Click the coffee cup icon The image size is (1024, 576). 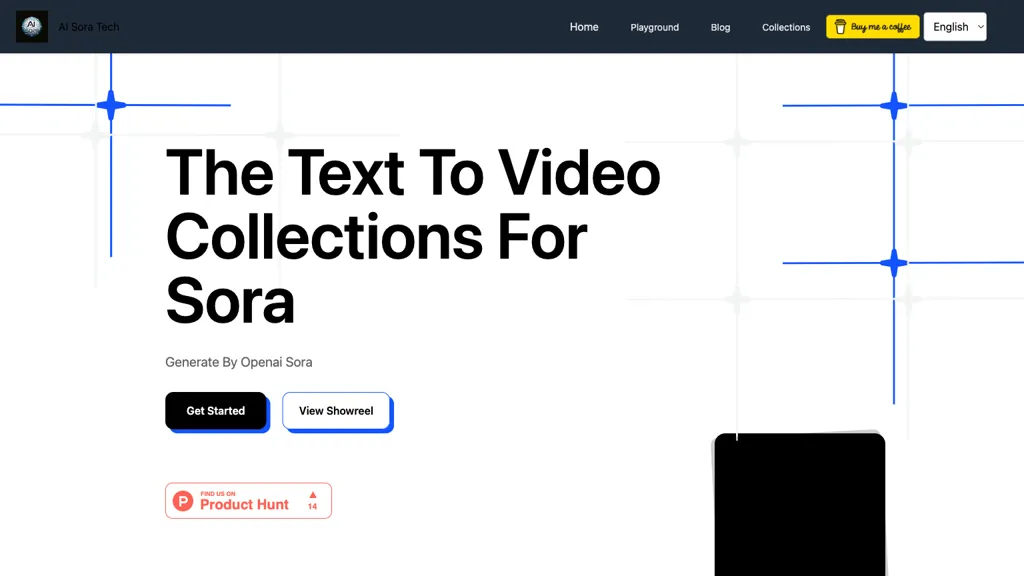[840, 27]
